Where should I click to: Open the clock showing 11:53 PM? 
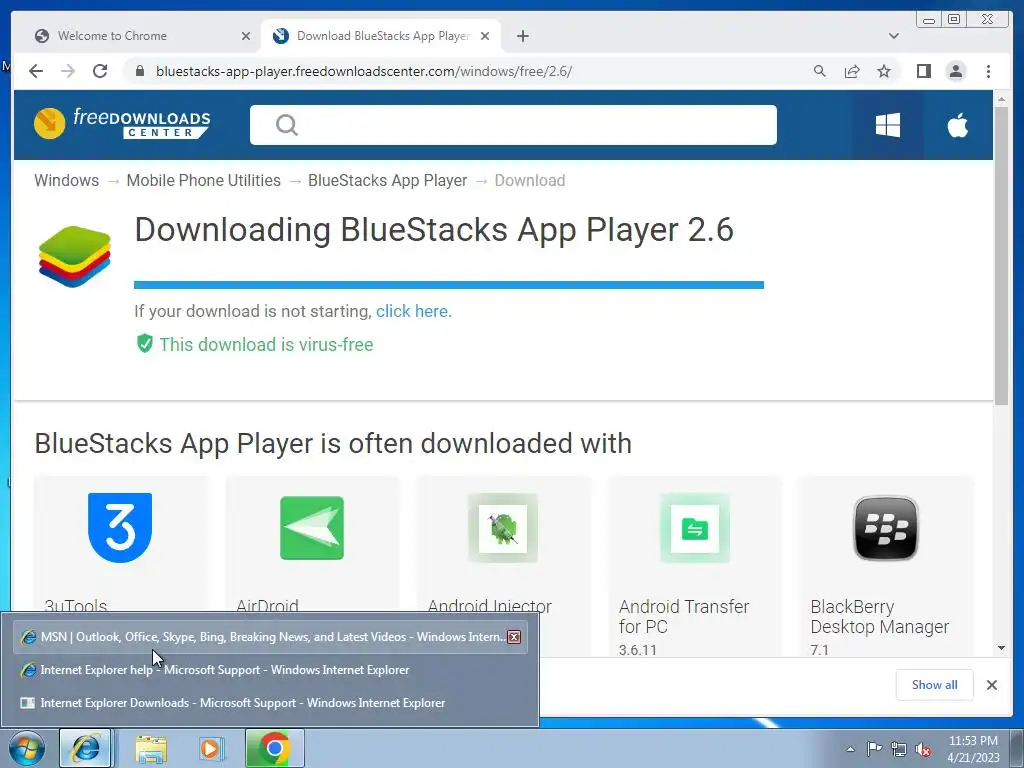pyautogui.click(x=973, y=749)
